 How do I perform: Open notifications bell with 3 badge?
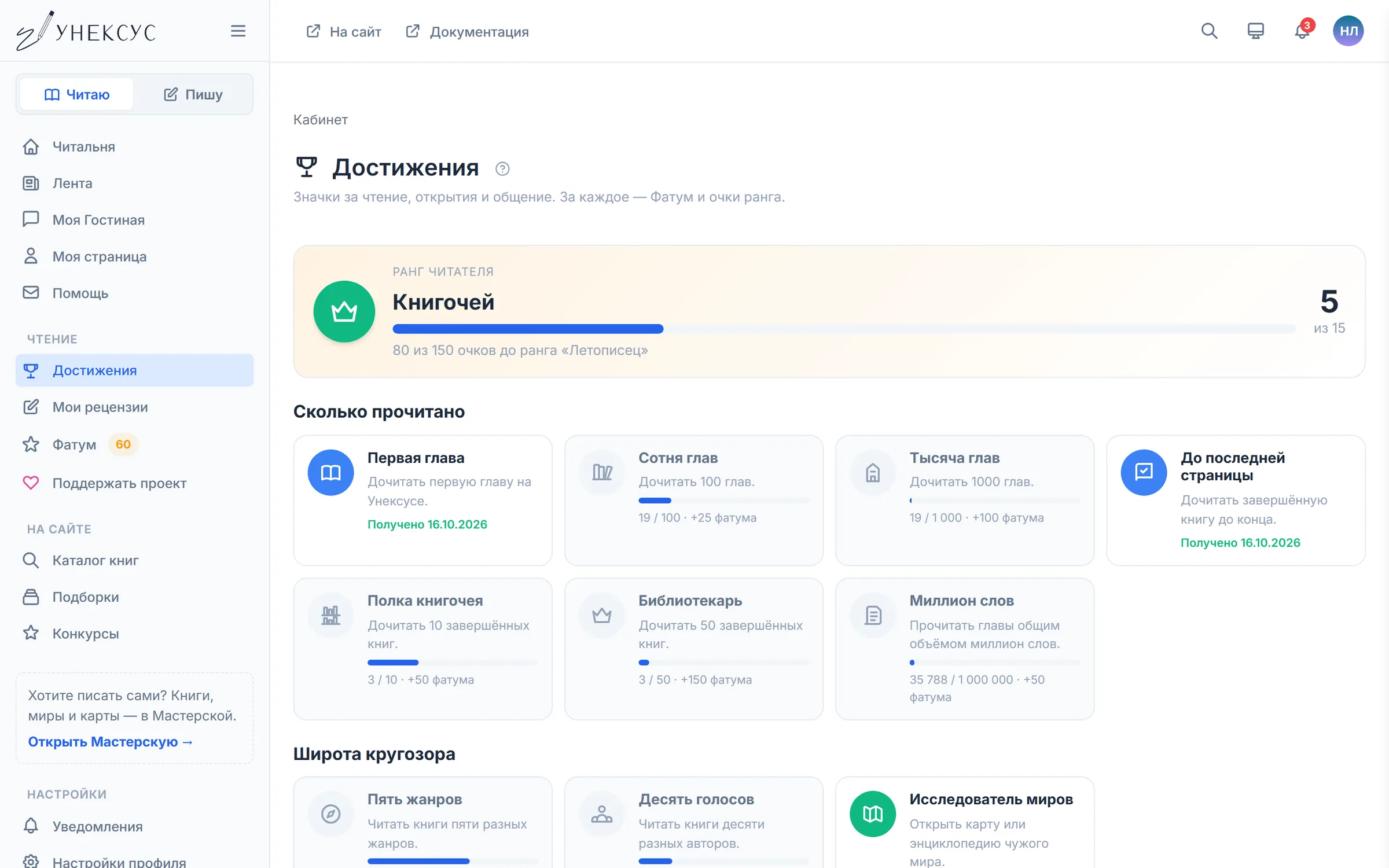pyautogui.click(x=1302, y=31)
